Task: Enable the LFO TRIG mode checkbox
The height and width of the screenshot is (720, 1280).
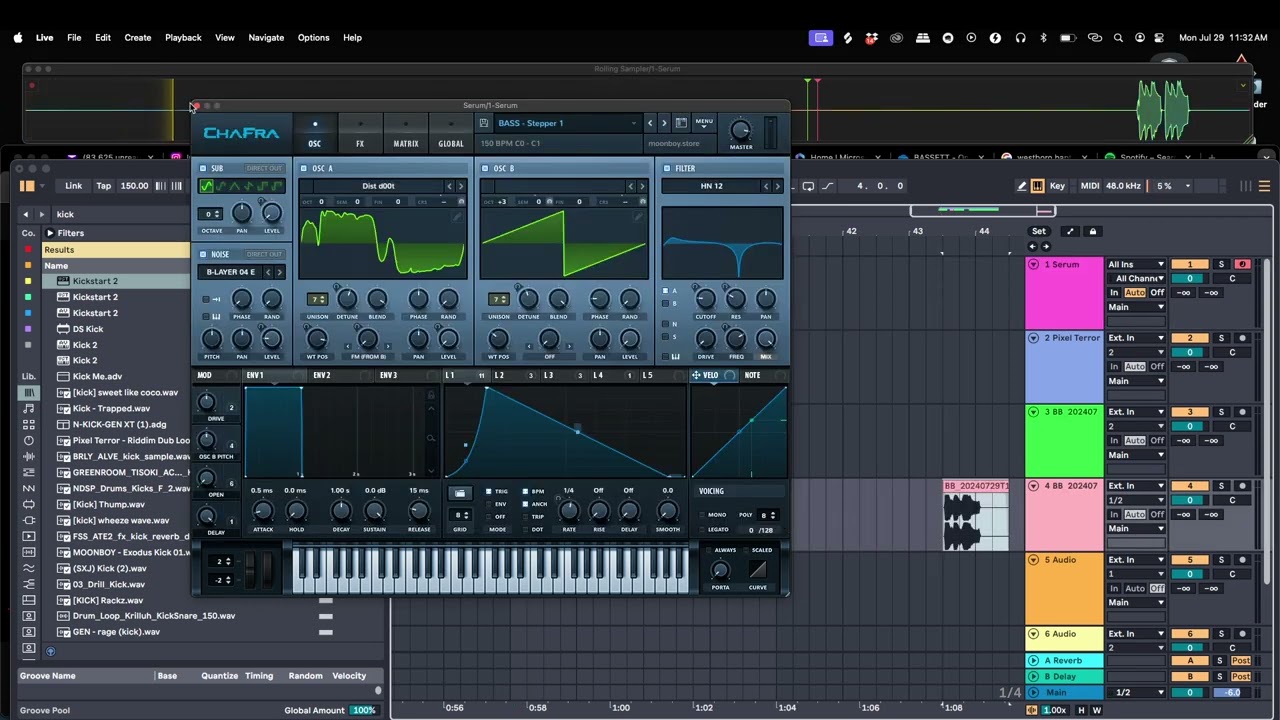Action: [x=488, y=492]
